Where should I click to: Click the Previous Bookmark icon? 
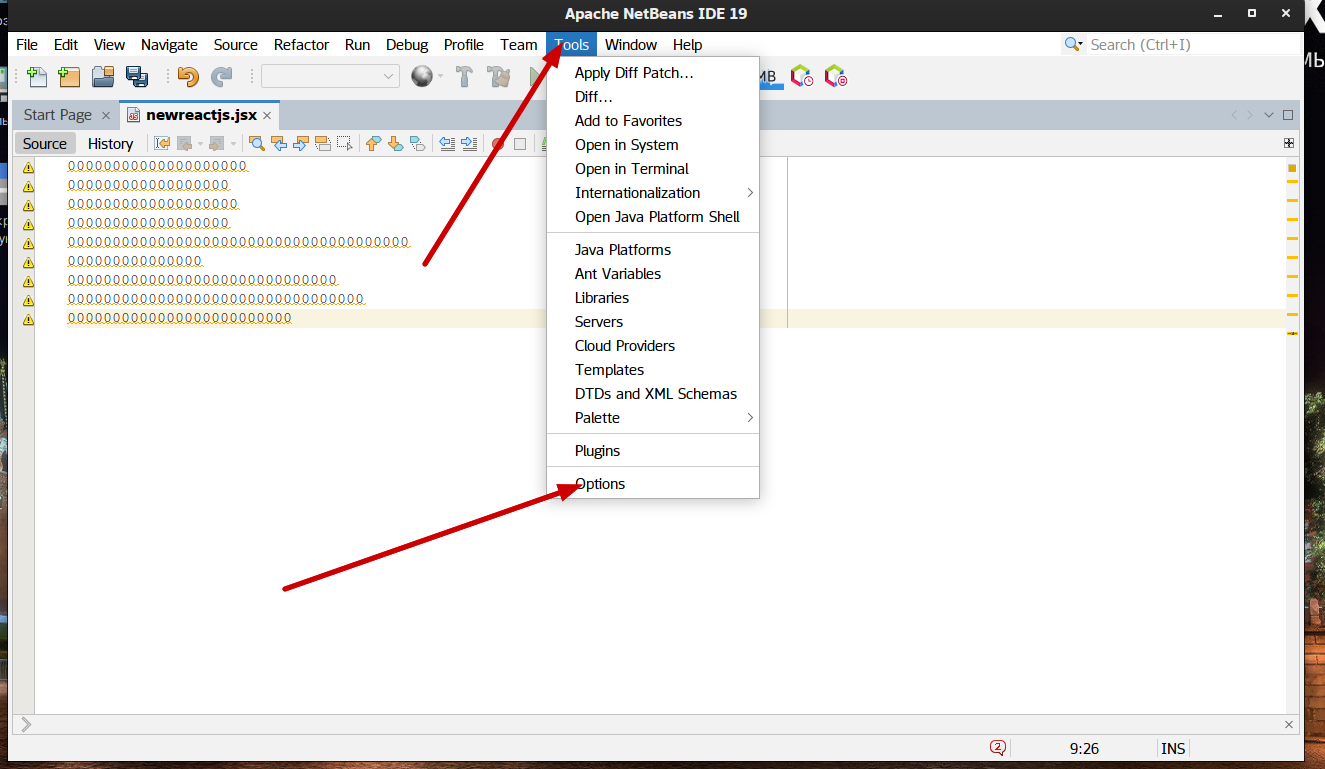373,144
